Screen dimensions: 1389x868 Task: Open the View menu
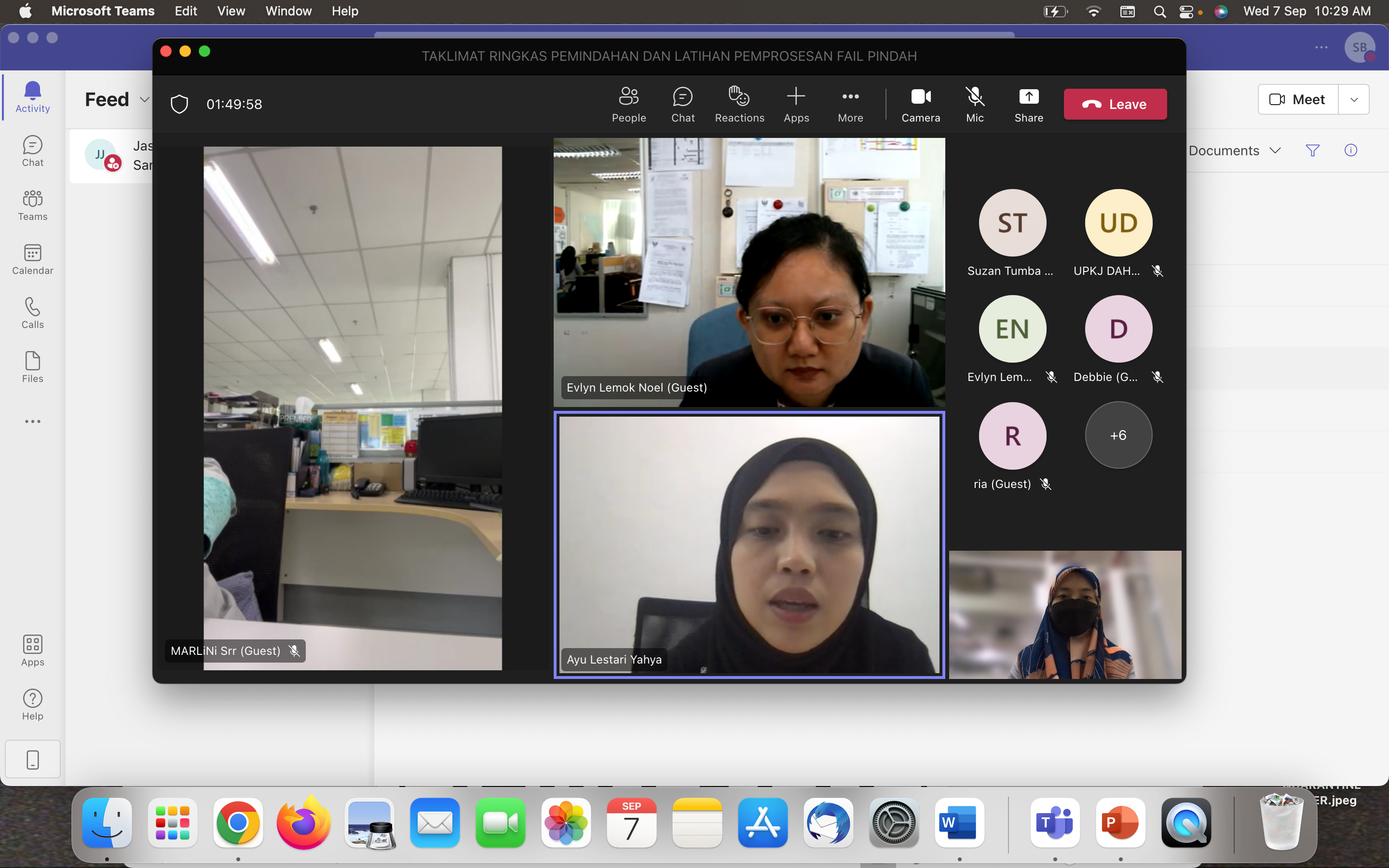[231, 11]
